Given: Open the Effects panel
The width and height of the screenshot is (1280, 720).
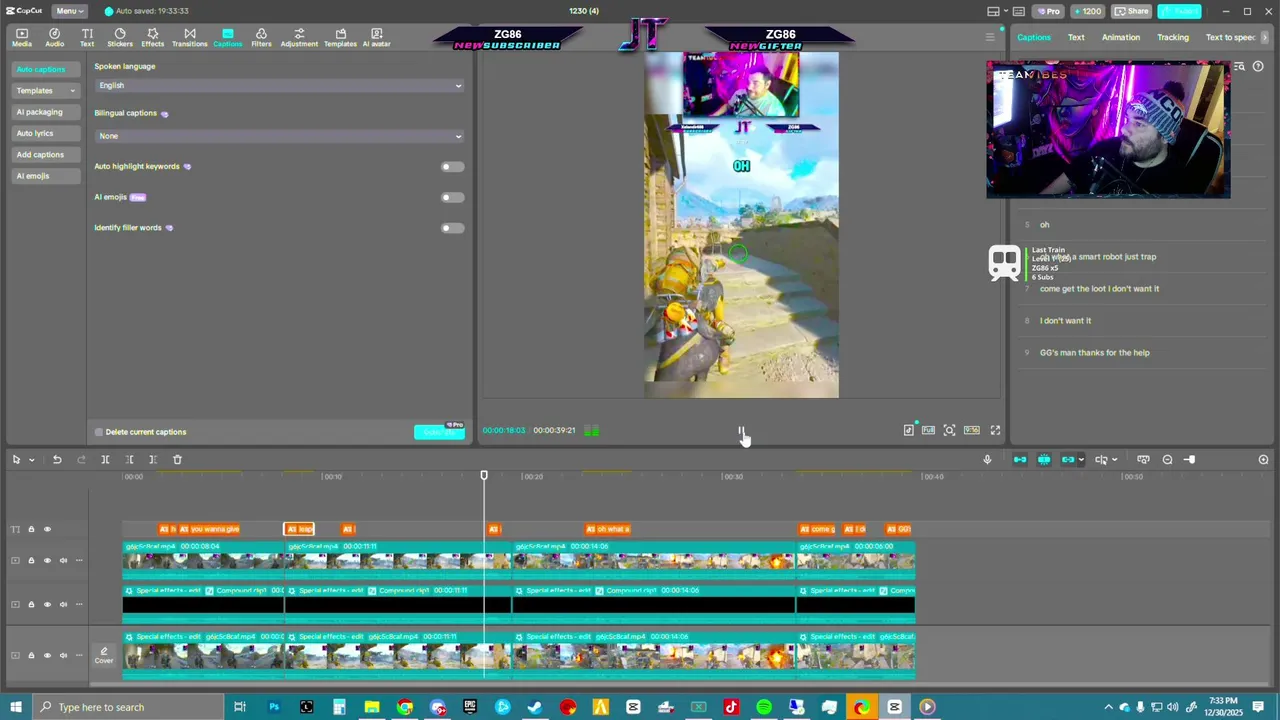Looking at the screenshot, I should click(153, 38).
